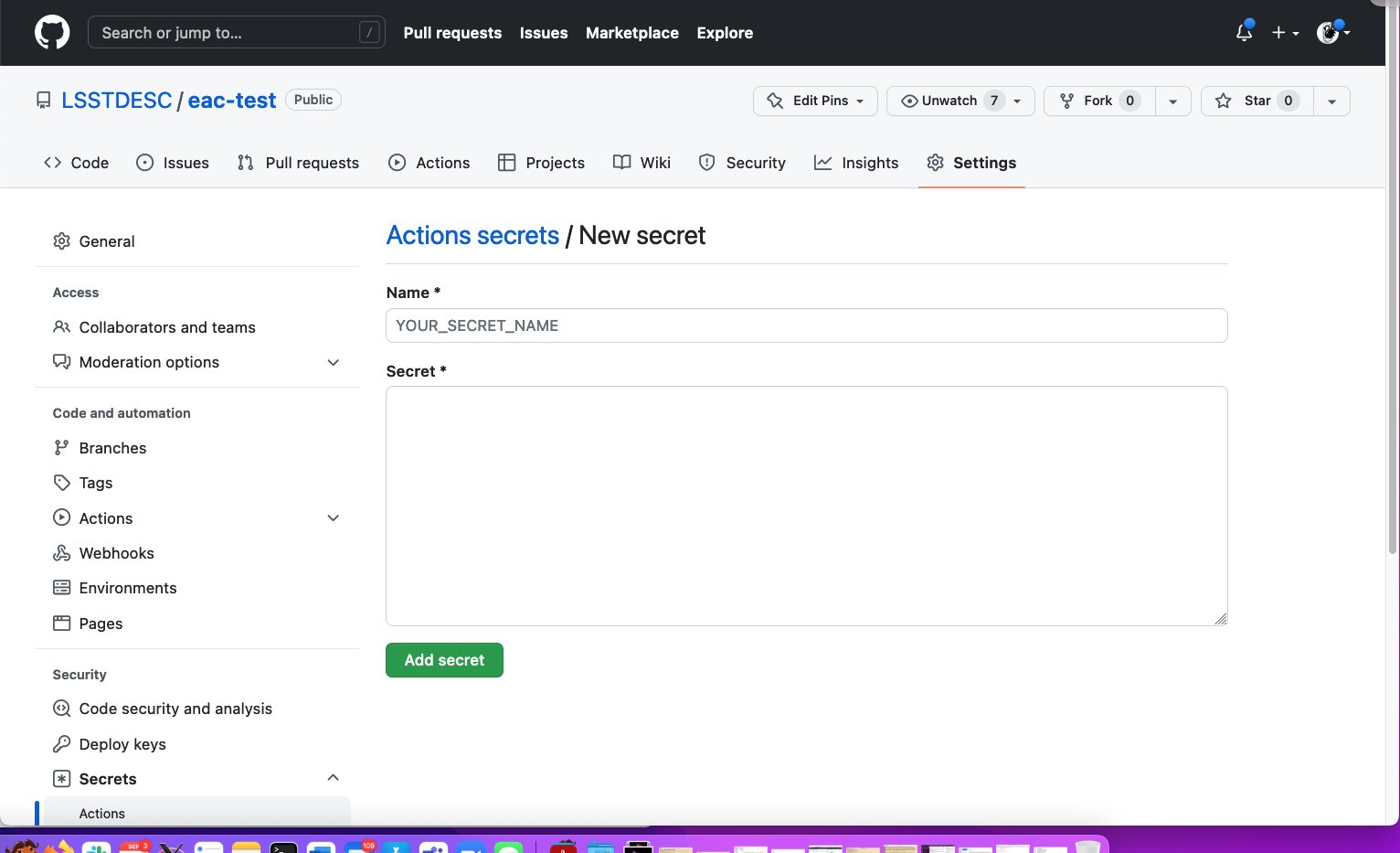The image size is (1400, 853).
Task: Click the Deploy keys key icon
Action: coord(61,744)
